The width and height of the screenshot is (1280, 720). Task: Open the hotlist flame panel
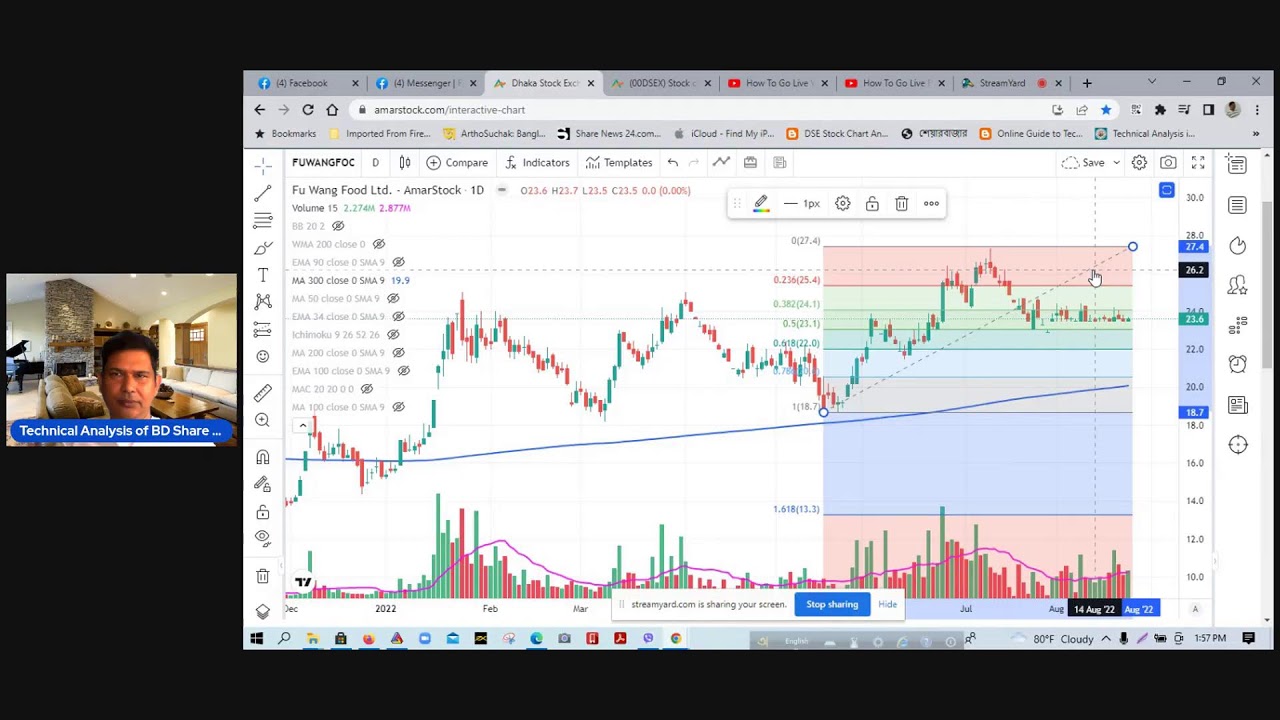coord(1238,245)
